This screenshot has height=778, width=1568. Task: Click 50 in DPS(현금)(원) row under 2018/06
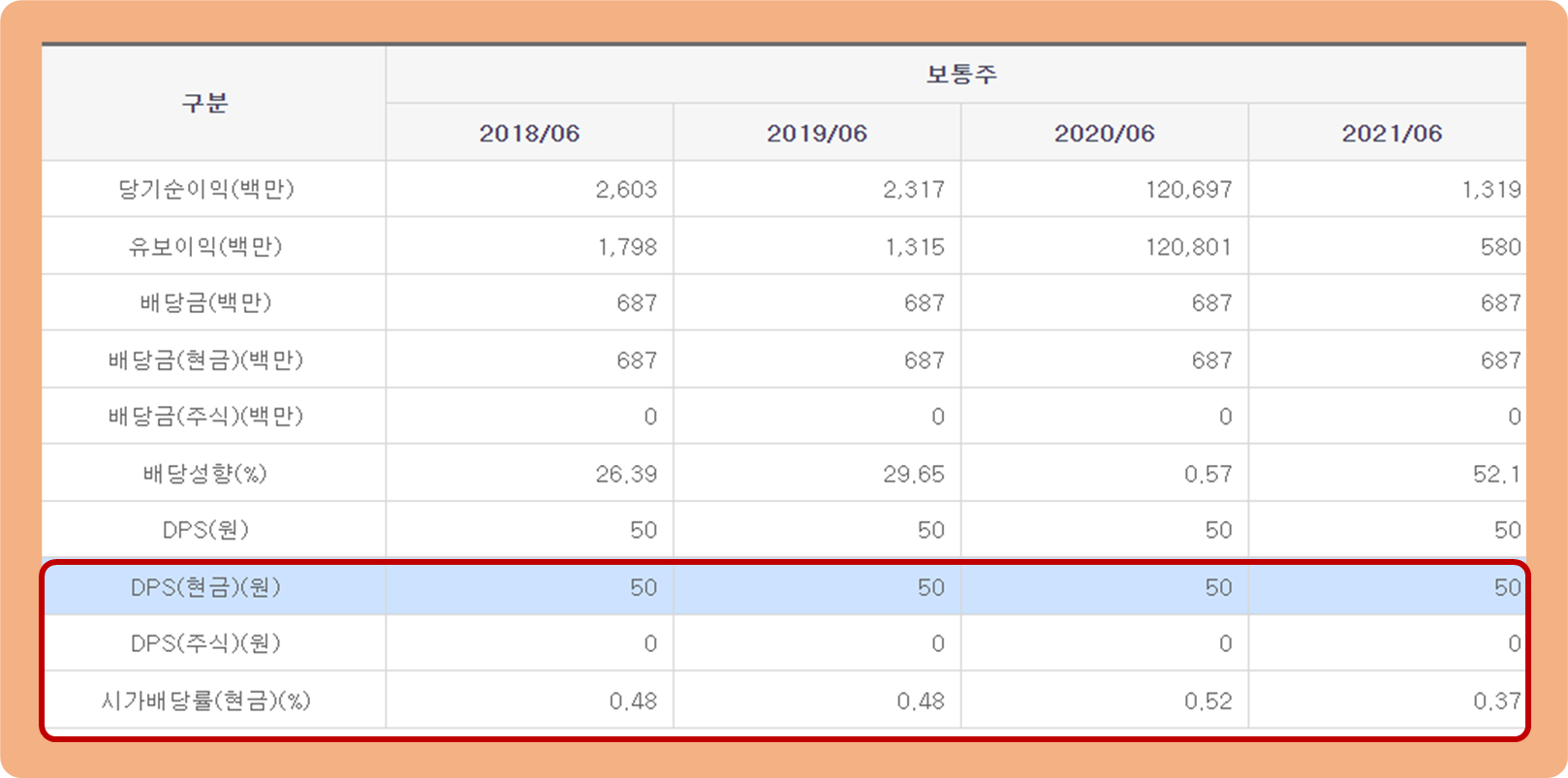[643, 587]
